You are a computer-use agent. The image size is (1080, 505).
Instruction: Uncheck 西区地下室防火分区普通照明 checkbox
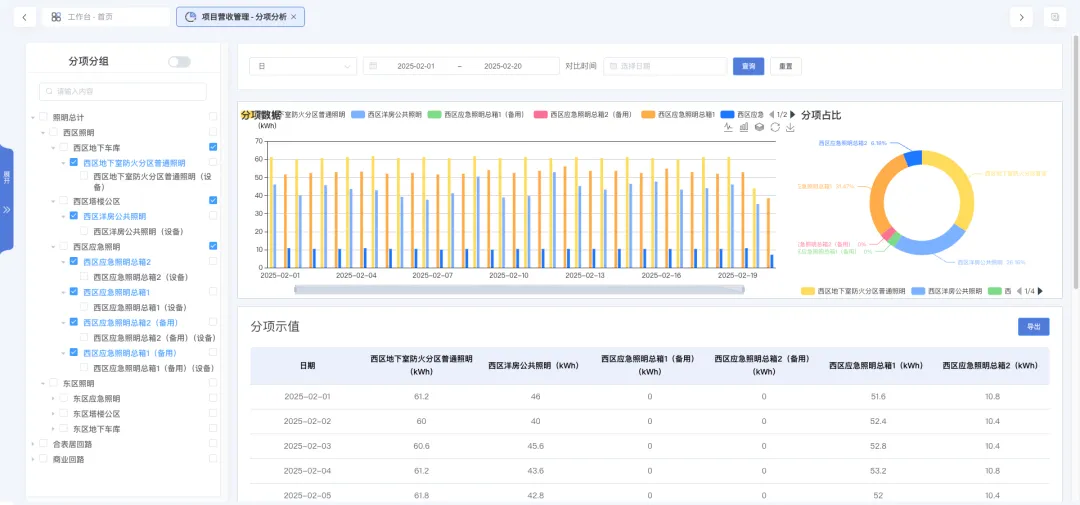75,162
